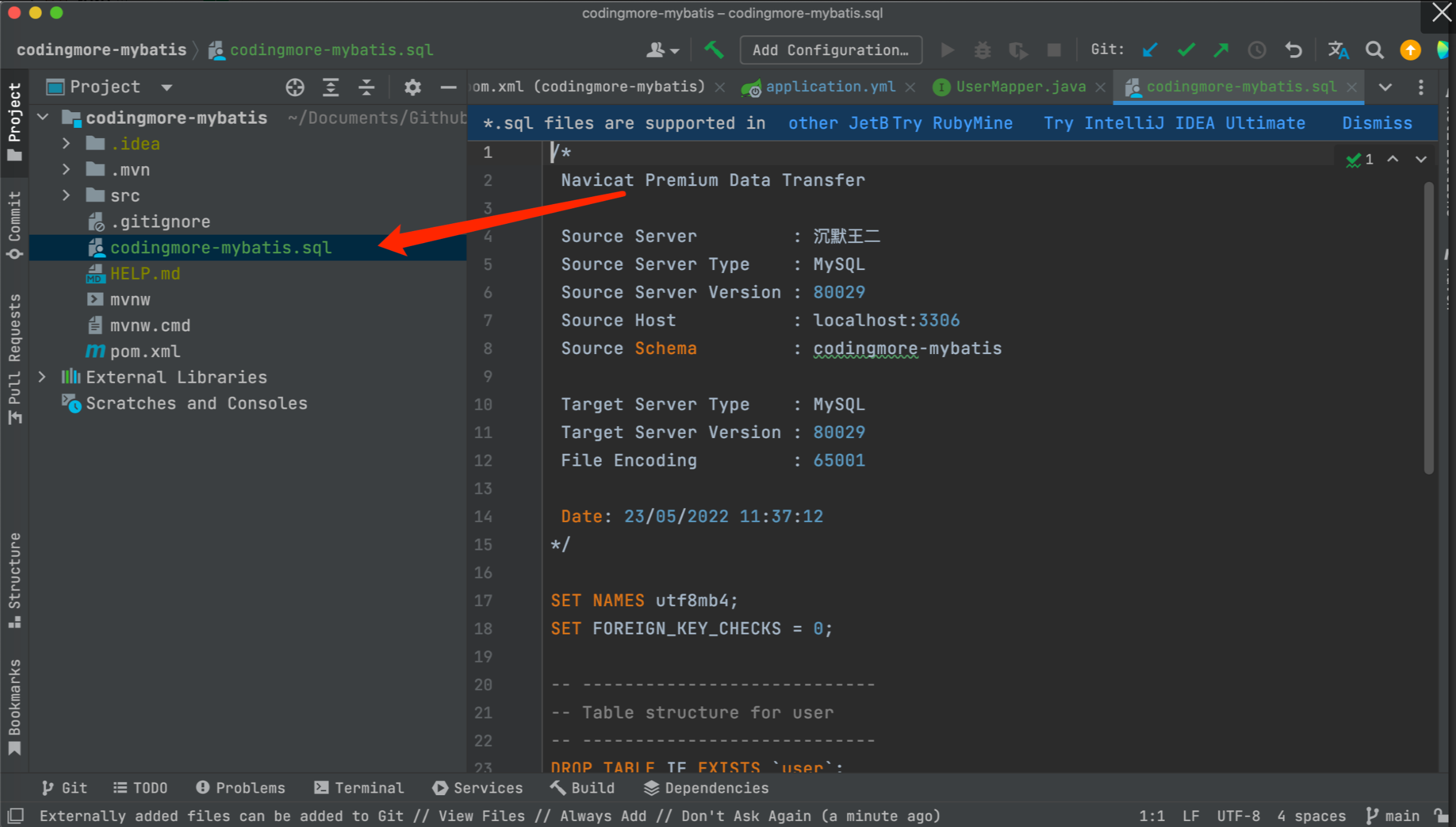Open Git show history clock icon
The width and height of the screenshot is (1456, 827).
coord(1257,50)
